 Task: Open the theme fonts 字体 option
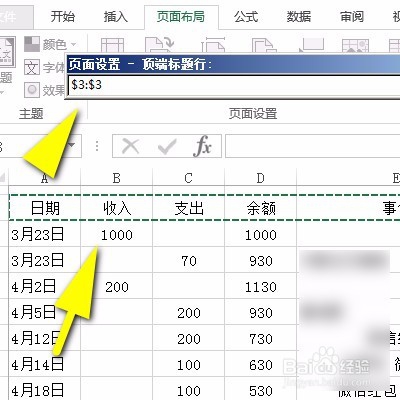(x=45, y=68)
